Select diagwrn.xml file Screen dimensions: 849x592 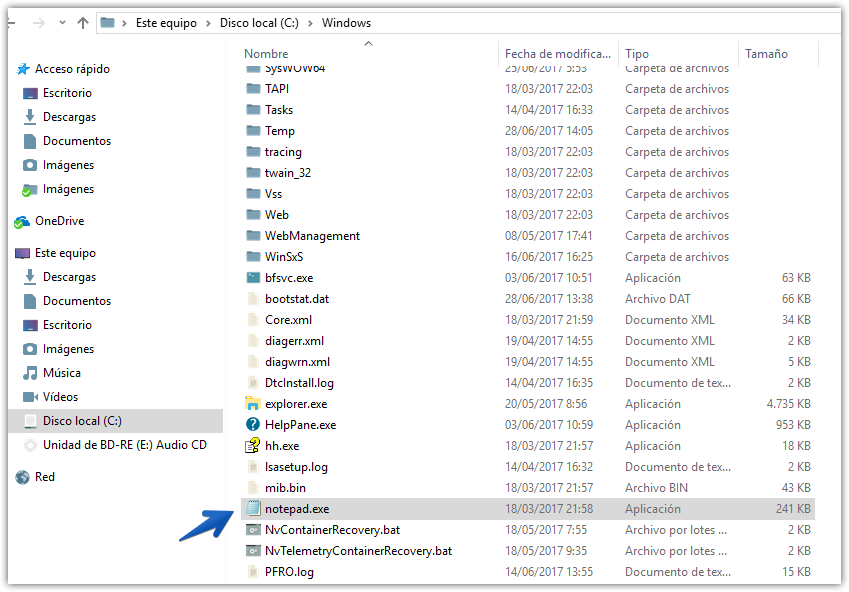click(x=297, y=362)
